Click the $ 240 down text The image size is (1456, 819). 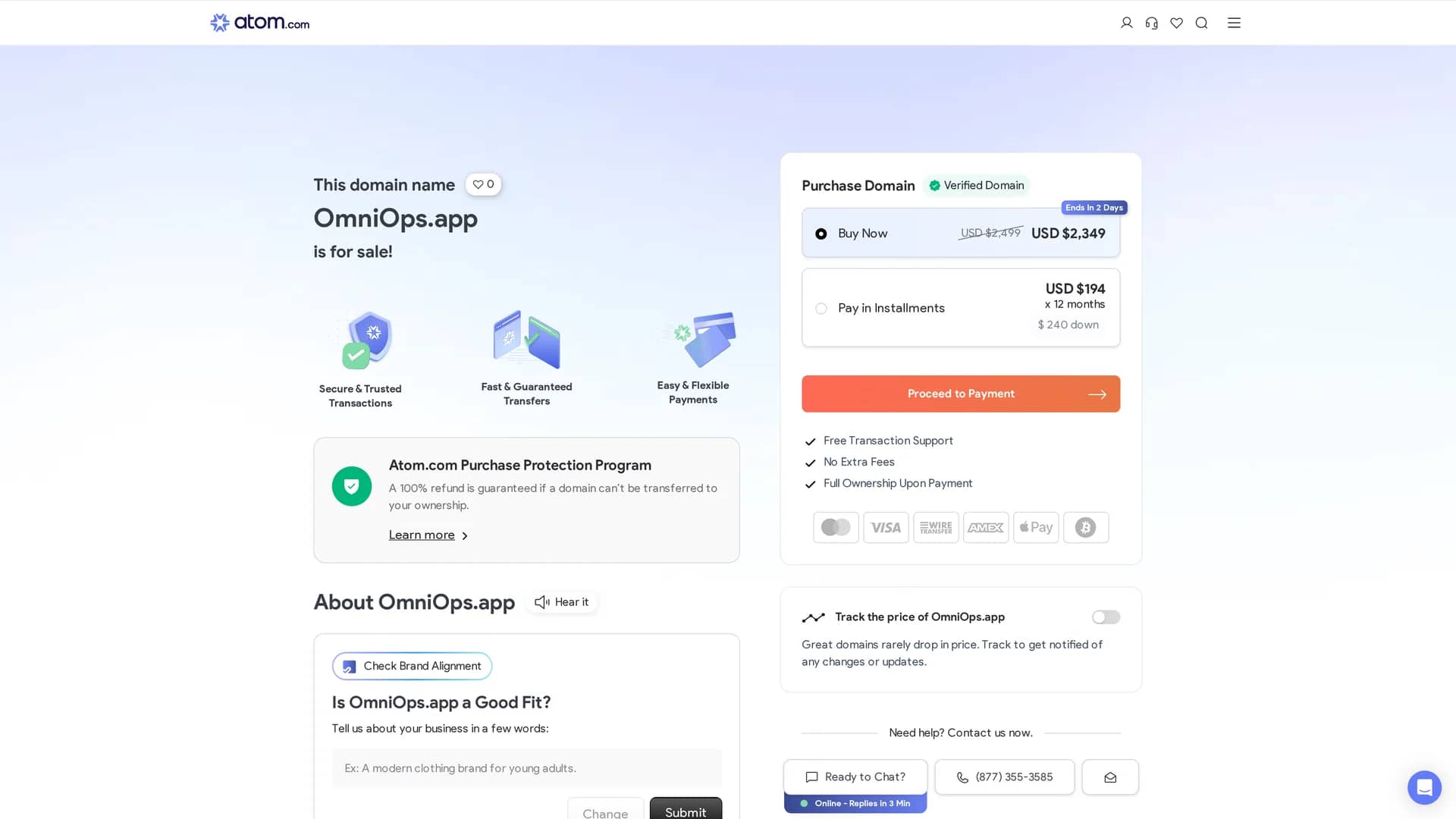click(x=1068, y=325)
